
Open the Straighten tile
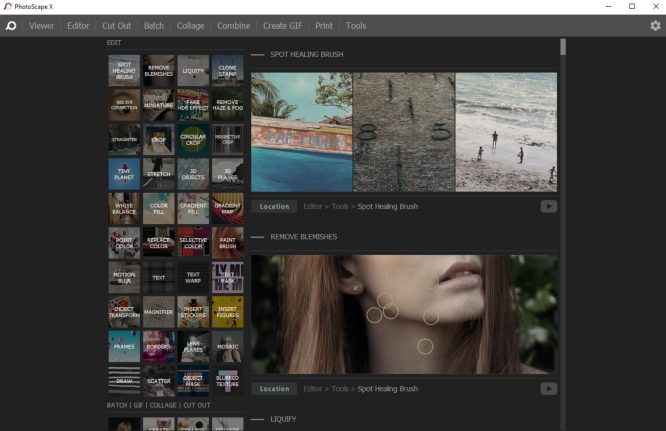pos(124,139)
